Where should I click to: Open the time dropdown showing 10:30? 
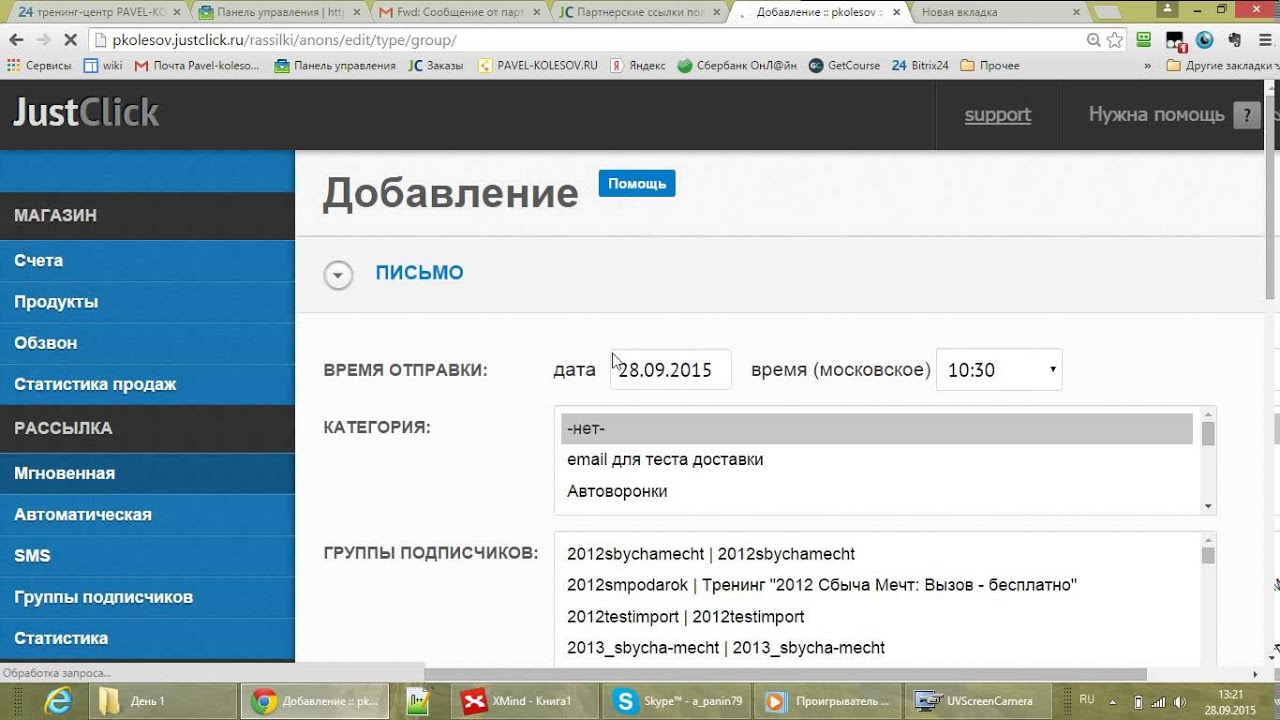pos(999,370)
